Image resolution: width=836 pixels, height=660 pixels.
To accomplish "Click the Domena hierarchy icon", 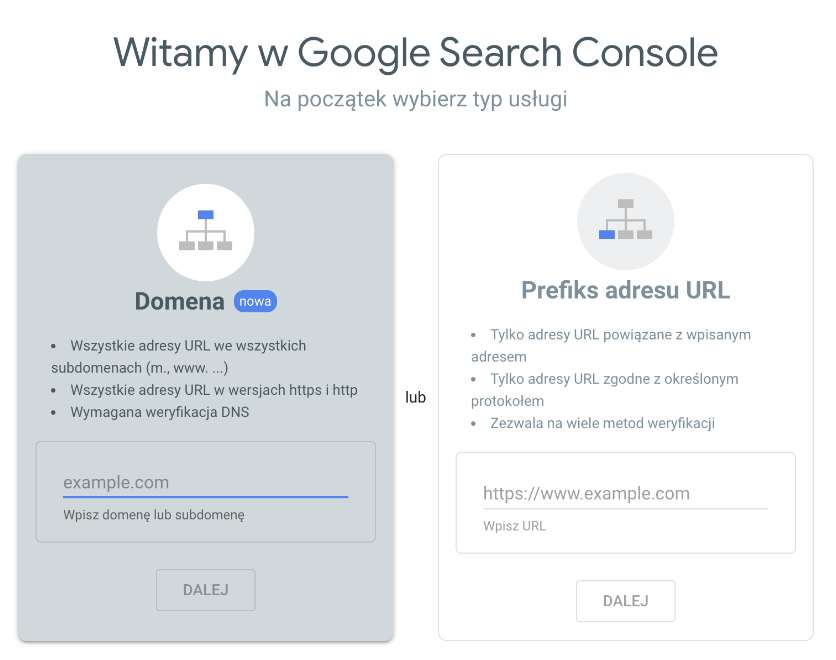I will tap(205, 231).
